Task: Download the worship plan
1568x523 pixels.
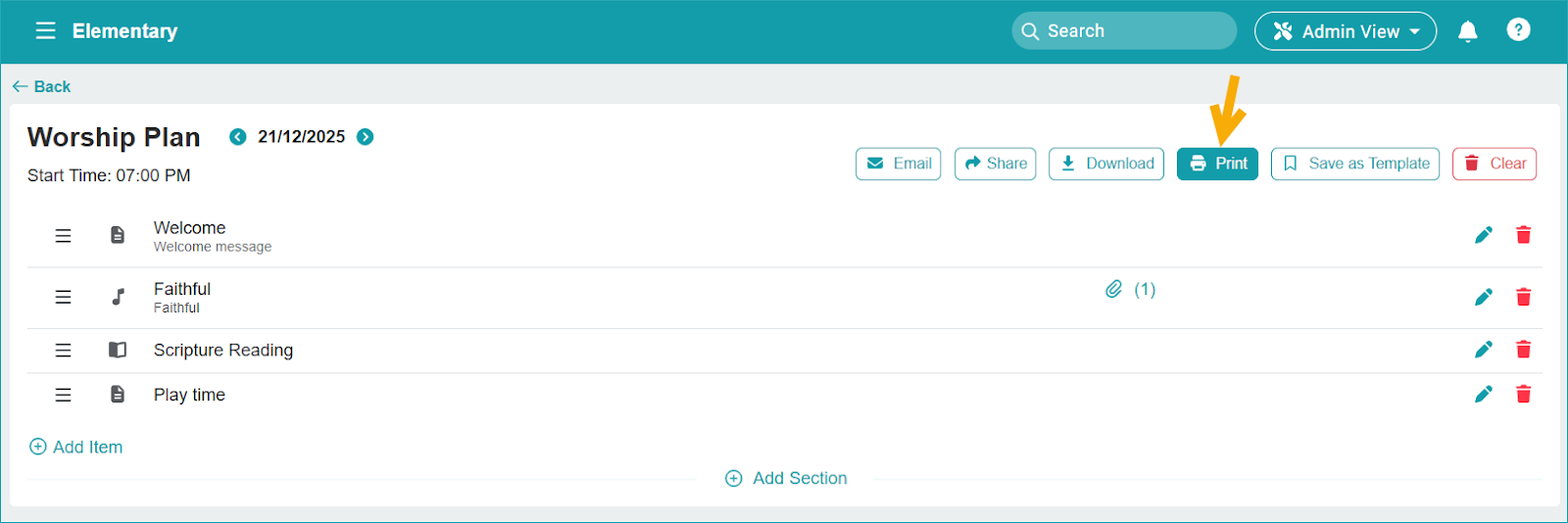Action: pyautogui.click(x=1106, y=164)
